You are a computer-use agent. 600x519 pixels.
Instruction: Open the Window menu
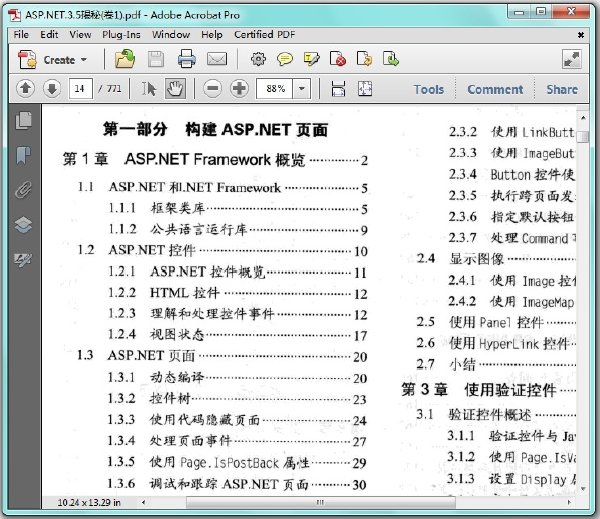coord(171,34)
